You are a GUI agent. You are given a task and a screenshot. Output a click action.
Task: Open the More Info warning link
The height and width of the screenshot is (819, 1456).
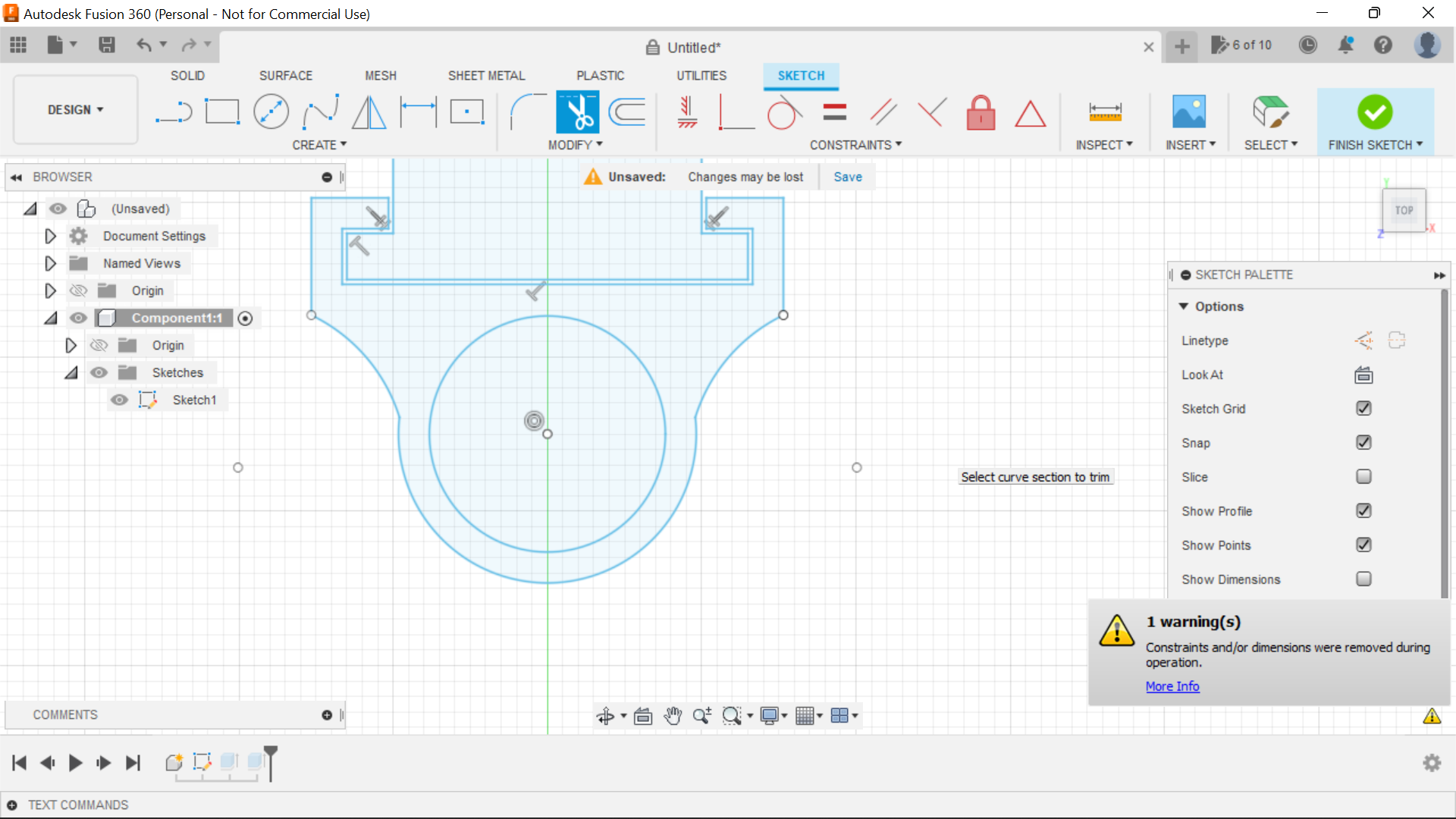pos(1172,686)
